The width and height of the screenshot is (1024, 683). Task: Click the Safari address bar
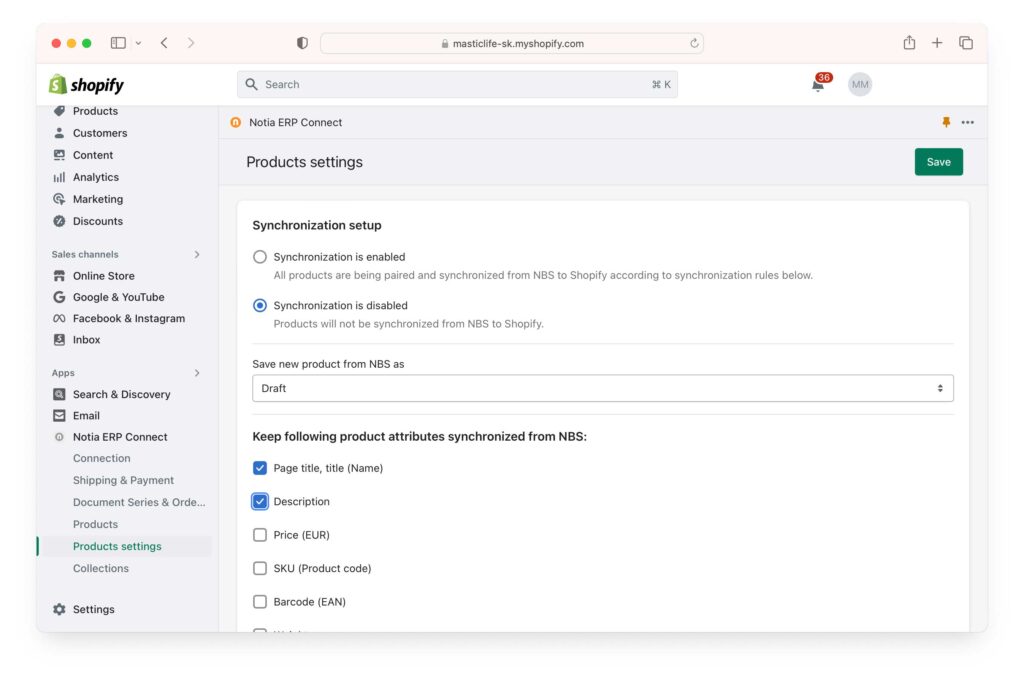512,43
